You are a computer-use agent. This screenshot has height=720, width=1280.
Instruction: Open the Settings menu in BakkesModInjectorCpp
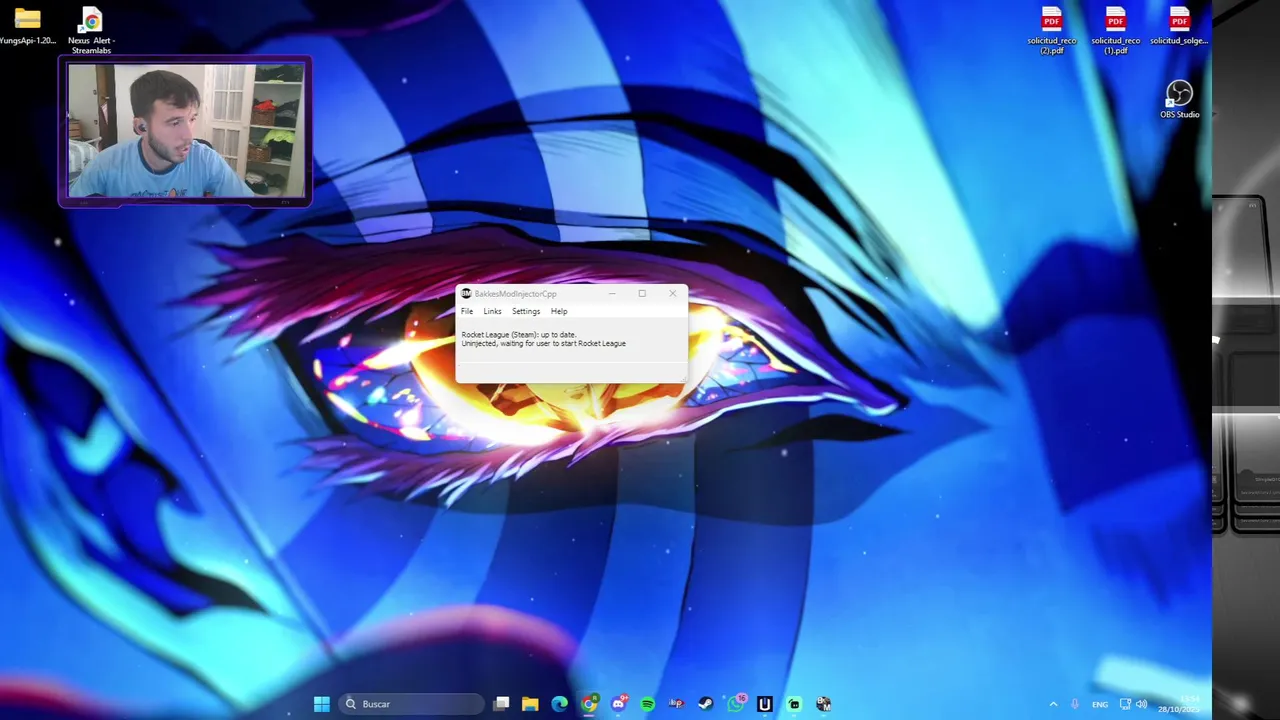[526, 311]
